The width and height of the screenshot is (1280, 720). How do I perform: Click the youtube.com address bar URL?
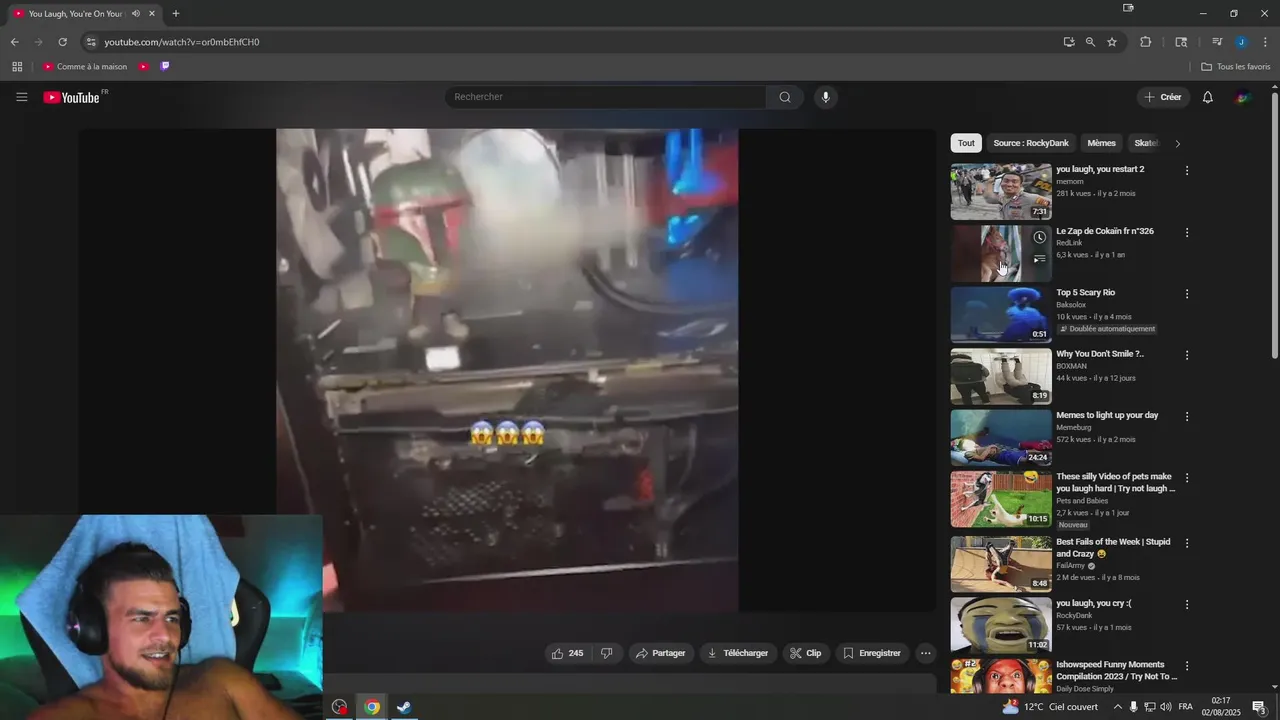[x=182, y=42]
